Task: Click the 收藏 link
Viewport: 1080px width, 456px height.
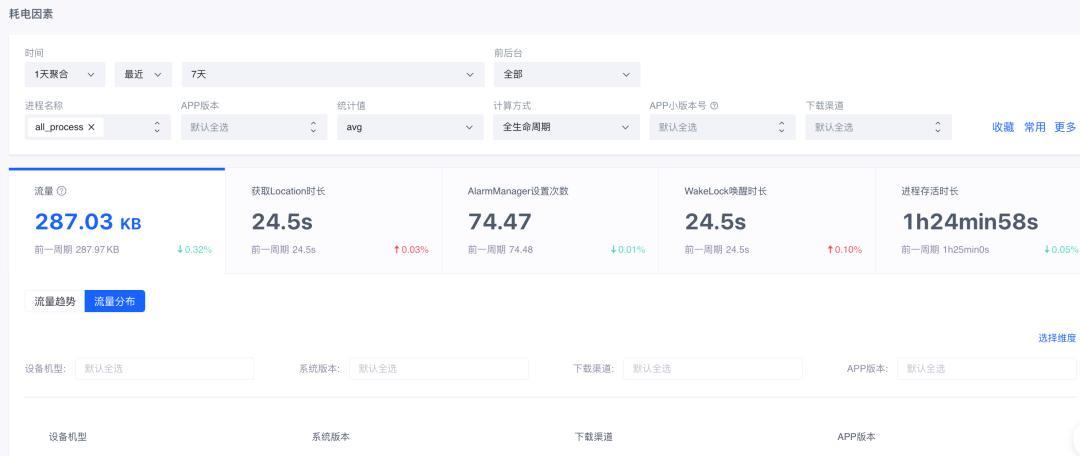Action: click(1002, 127)
